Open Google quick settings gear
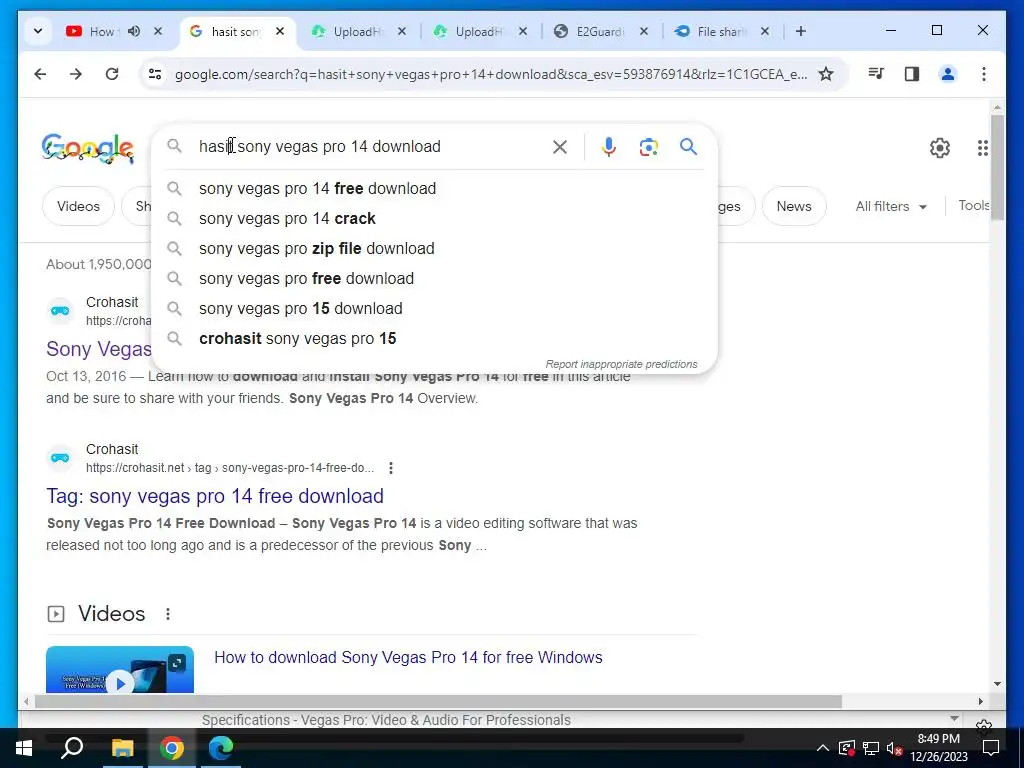 (x=940, y=148)
